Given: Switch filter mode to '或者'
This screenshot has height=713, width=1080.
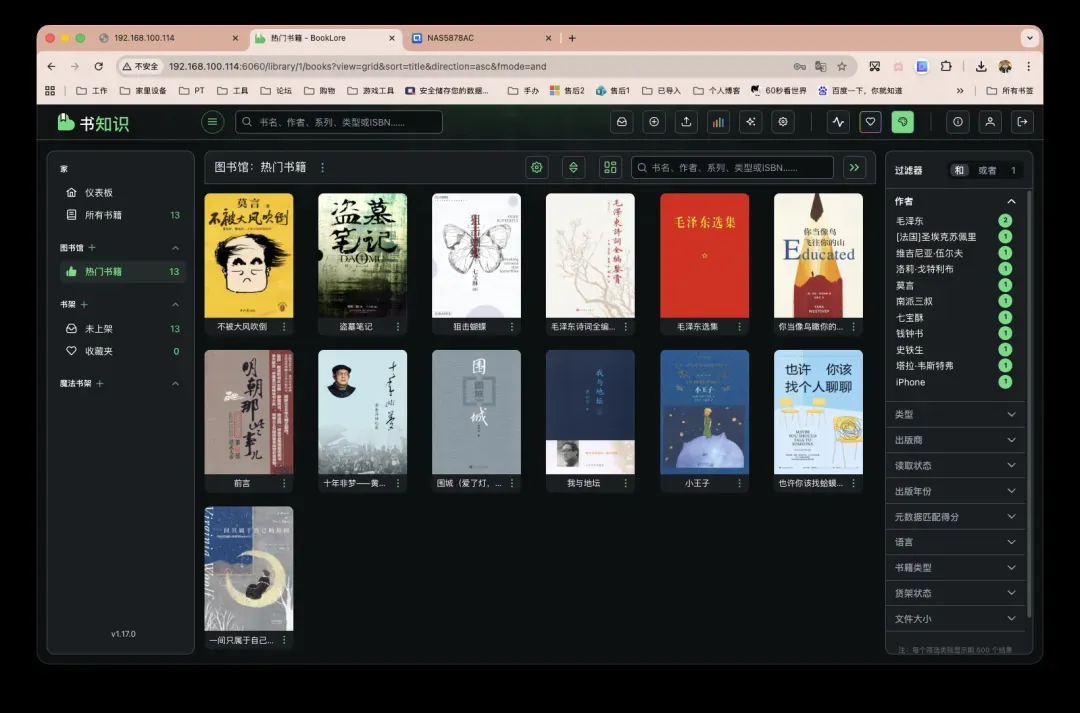Looking at the screenshot, I should pyautogui.click(x=987, y=170).
